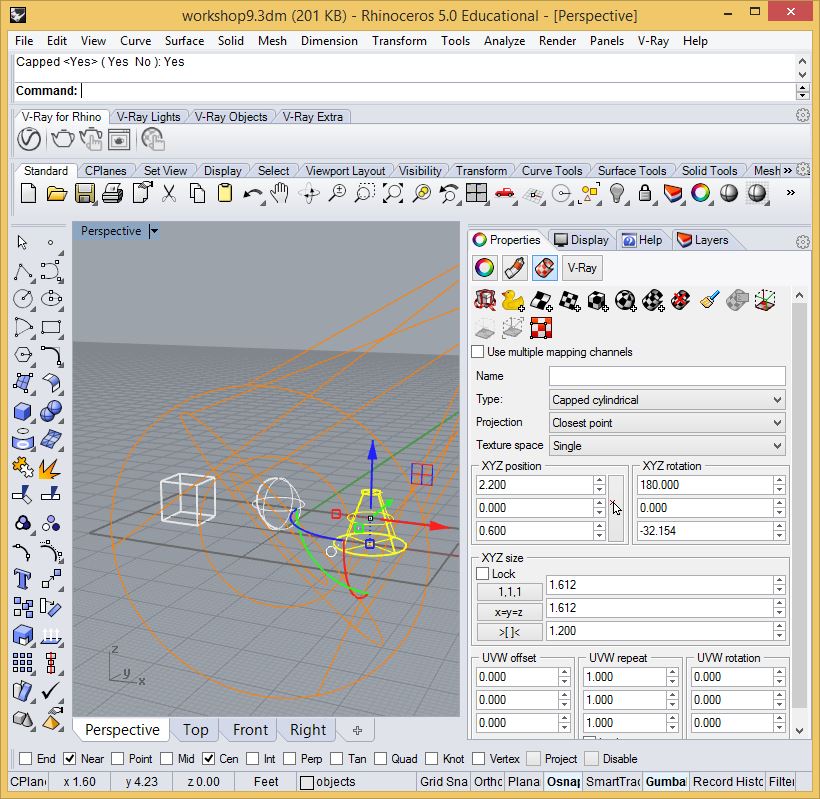This screenshot has width=820, height=799.
Task: Expand the Standard toolbar overflow chevron
Action: coord(791,193)
